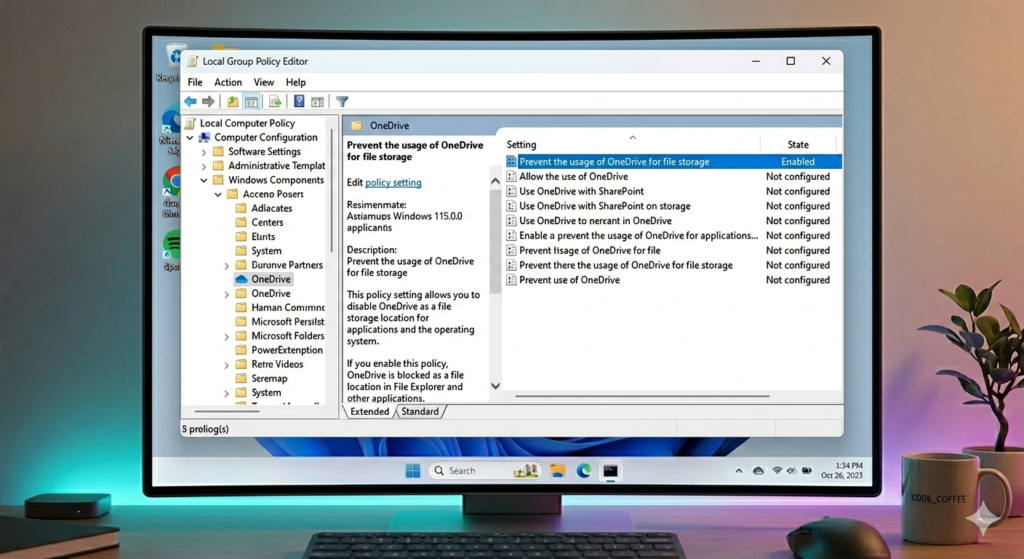Click policy icon beside Use OneDrive with SharePoint
Image resolution: width=1024 pixels, height=559 pixels.
(x=511, y=191)
